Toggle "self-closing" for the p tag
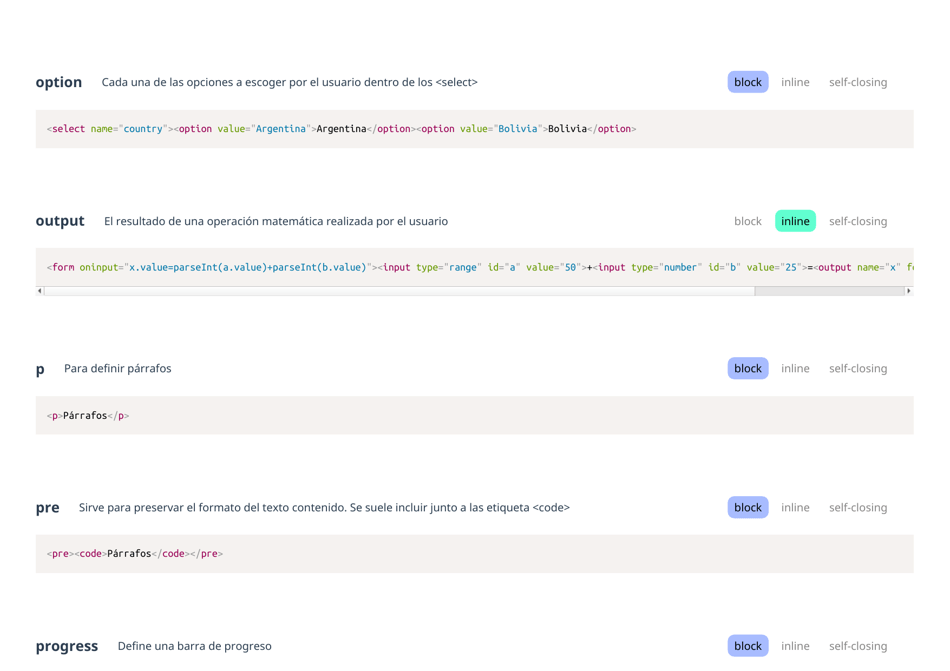Viewport: 950px width, 671px height. tap(858, 368)
